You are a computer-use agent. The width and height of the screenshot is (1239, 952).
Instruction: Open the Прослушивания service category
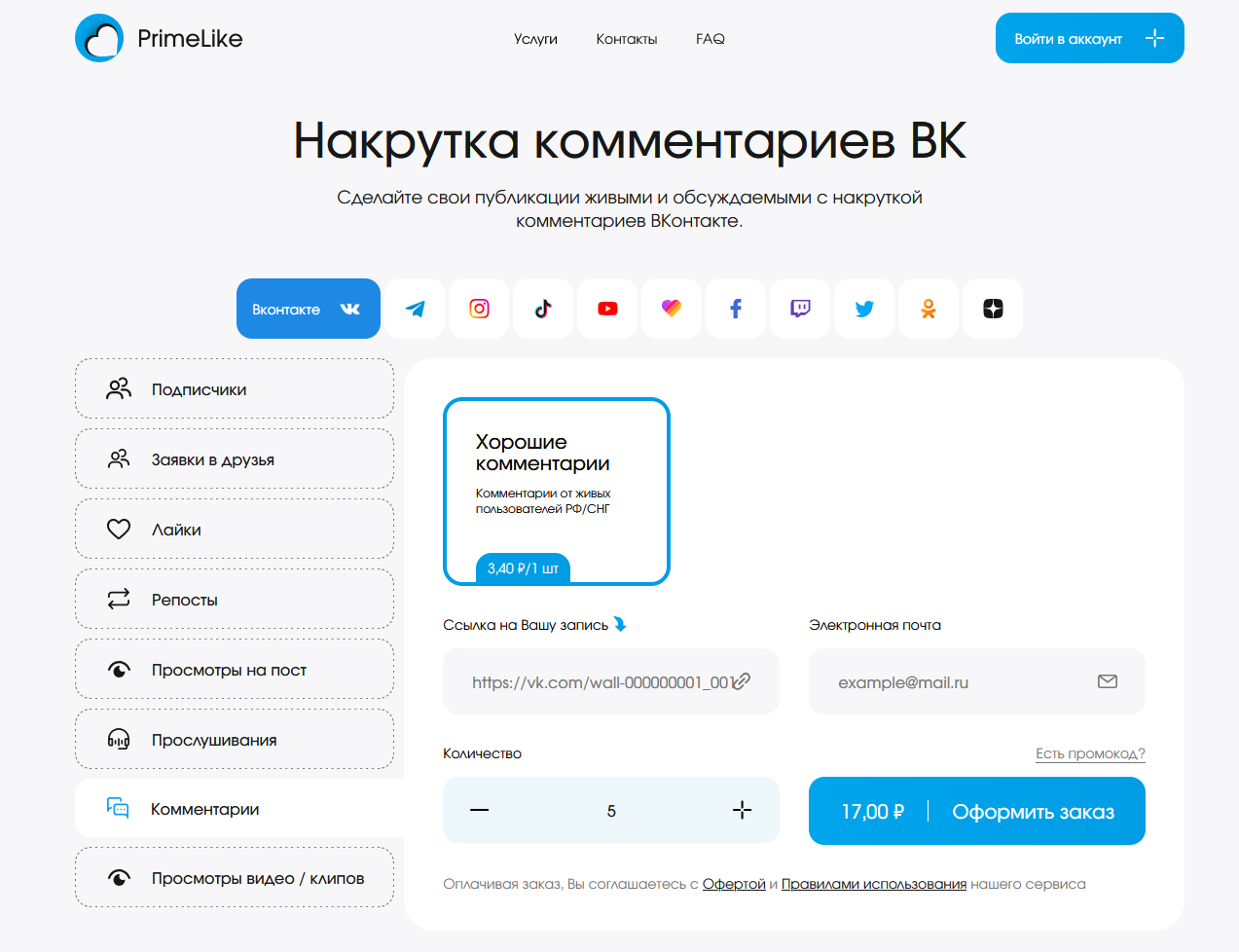(x=235, y=739)
